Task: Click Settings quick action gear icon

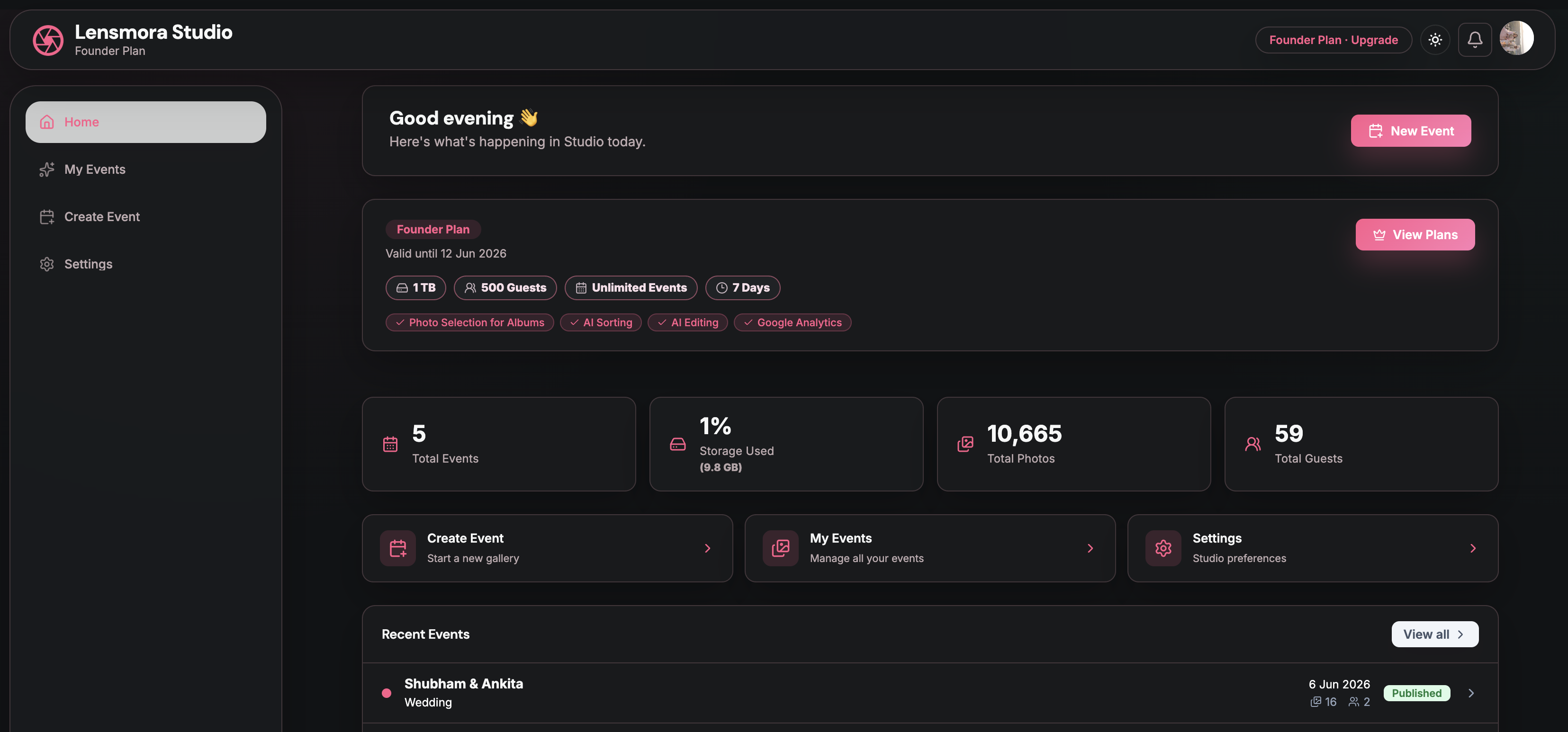Action: click(1163, 549)
